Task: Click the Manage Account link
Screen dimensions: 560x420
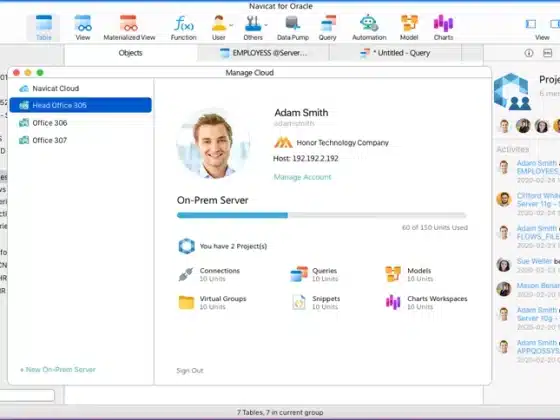Action: coord(302,177)
